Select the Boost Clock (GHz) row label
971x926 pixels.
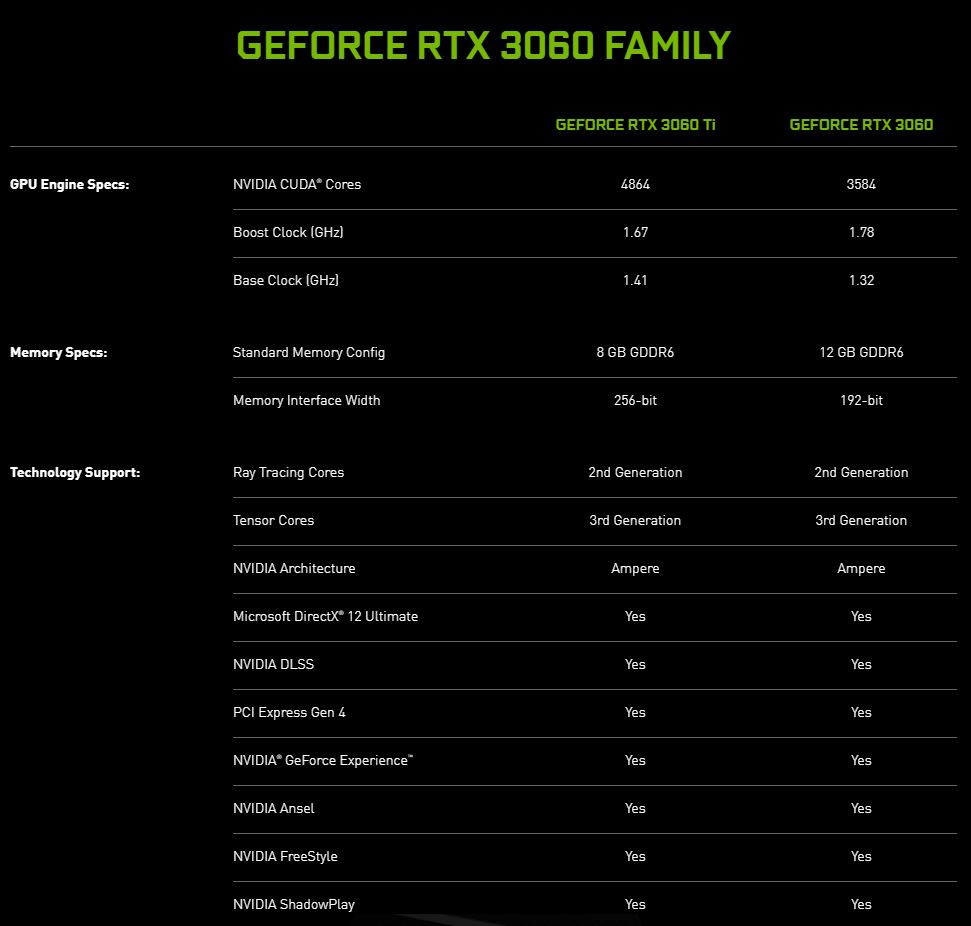coord(288,232)
